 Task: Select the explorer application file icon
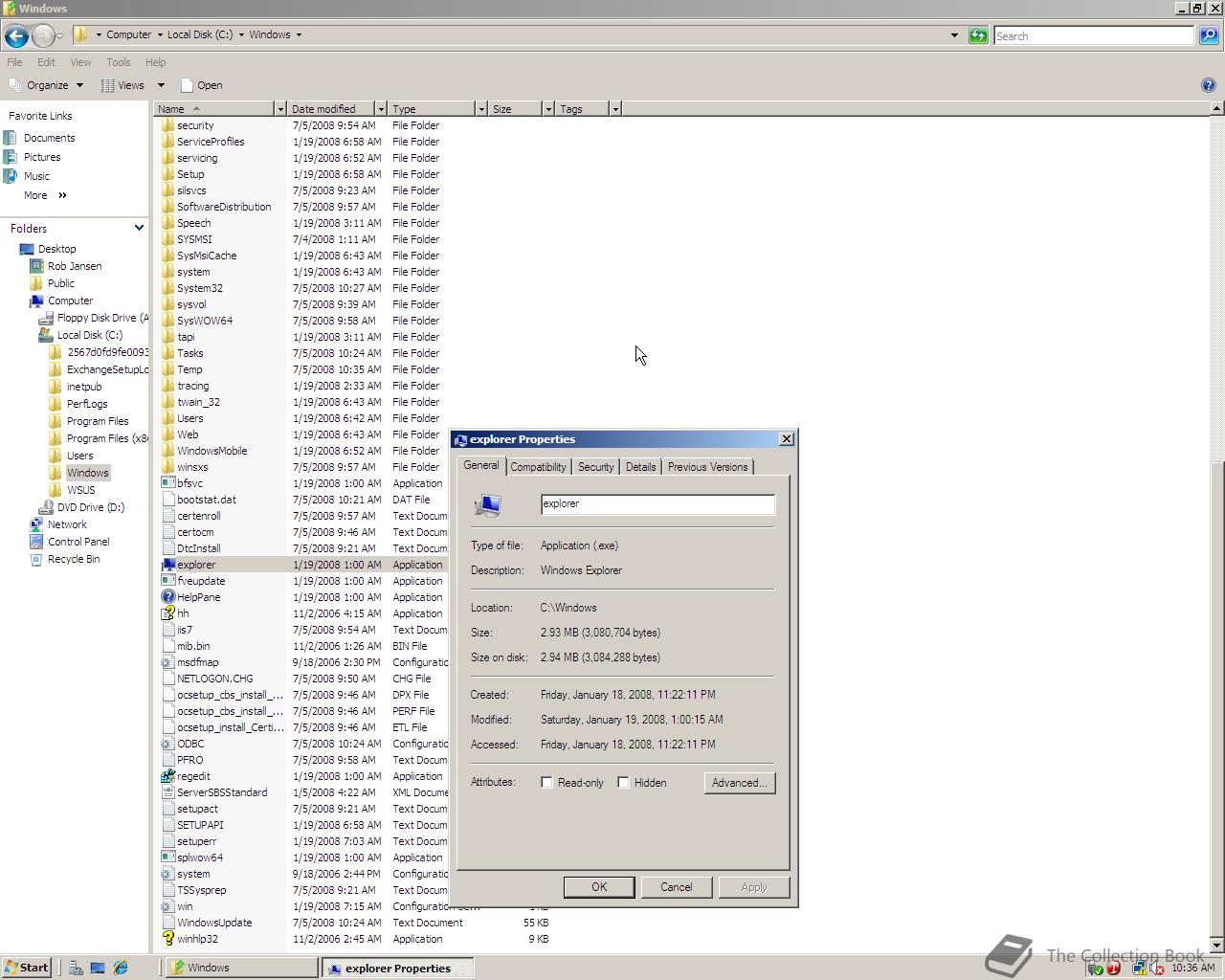[x=168, y=565]
